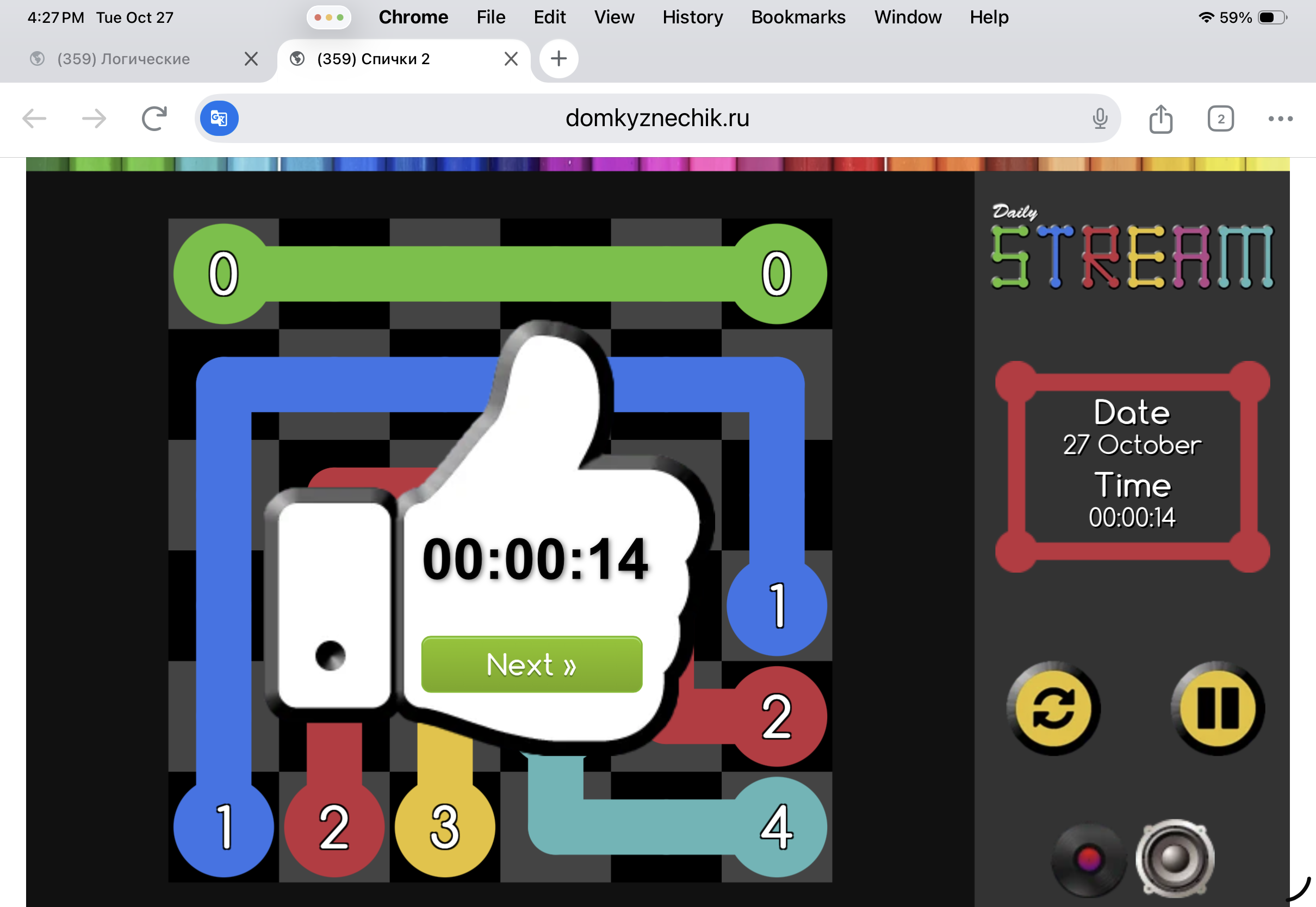Open the Window menu

(x=908, y=17)
